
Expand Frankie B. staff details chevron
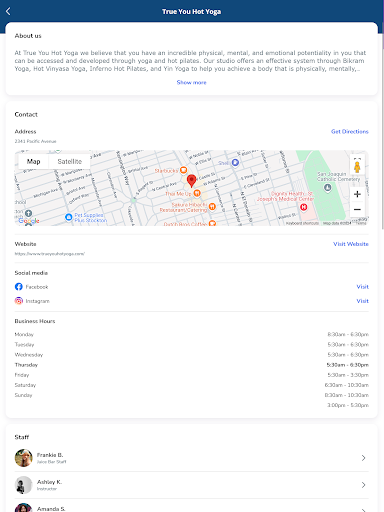coord(363,458)
